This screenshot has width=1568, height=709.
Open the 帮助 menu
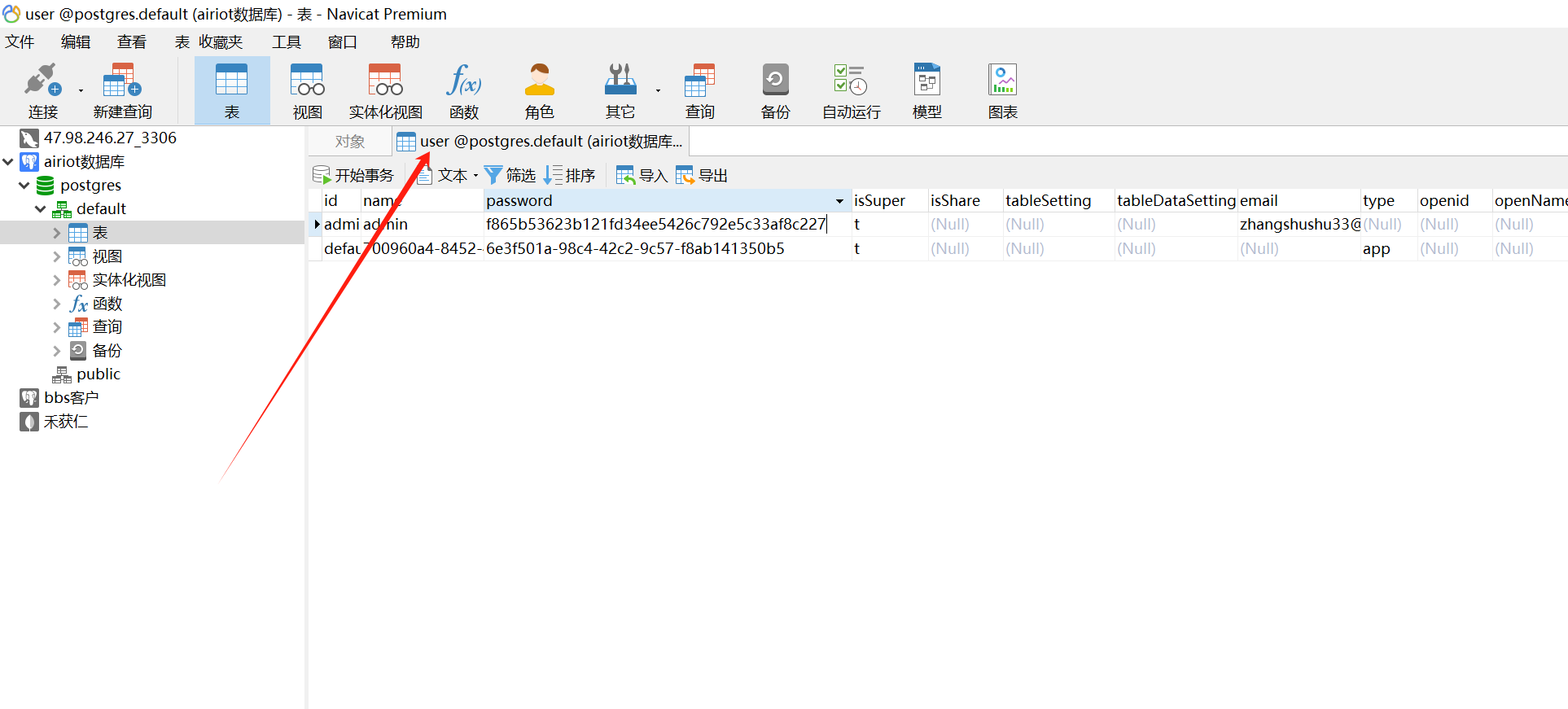coord(405,42)
